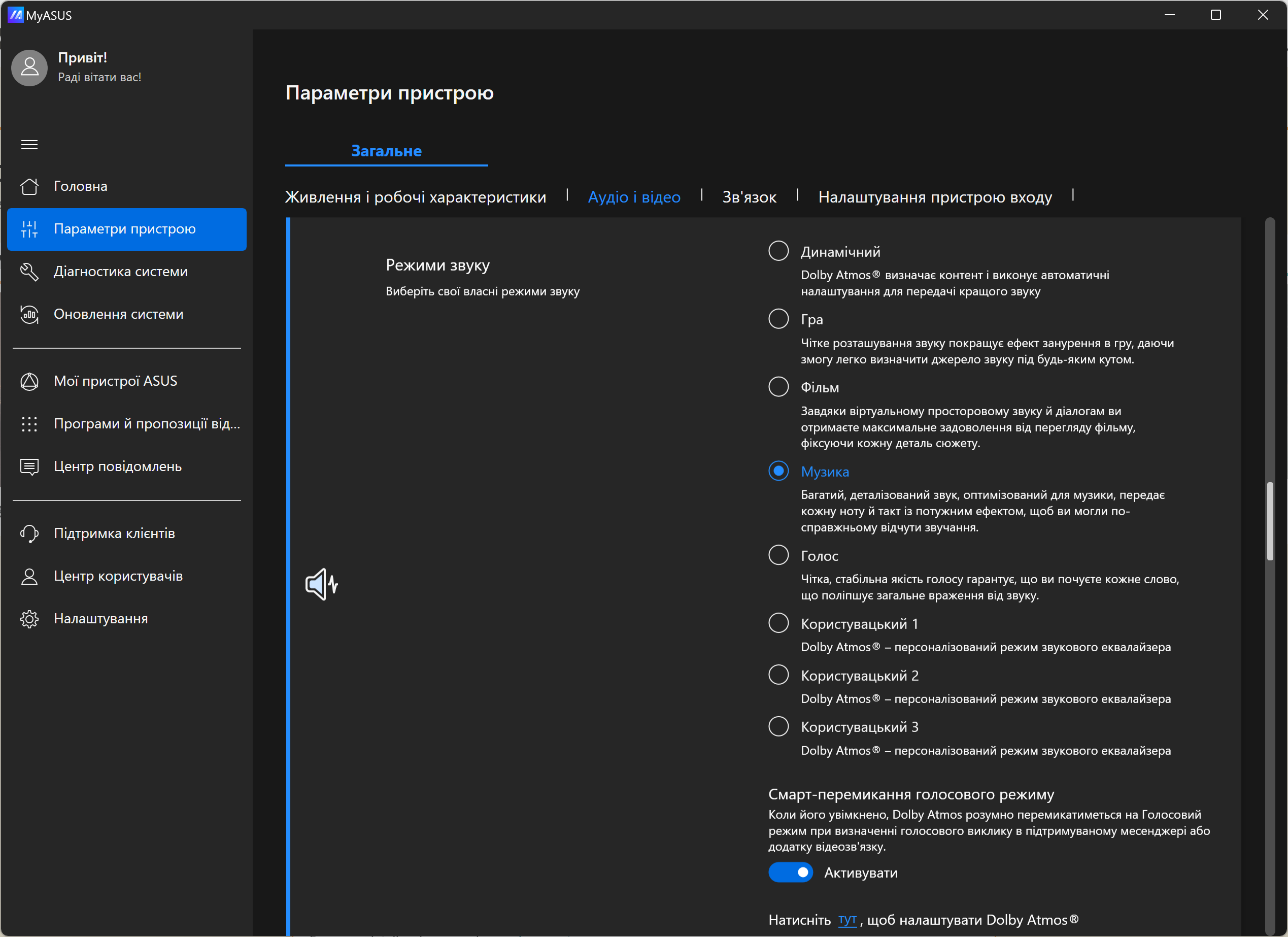Click the wrench icon for Діагностика системи

[29, 272]
